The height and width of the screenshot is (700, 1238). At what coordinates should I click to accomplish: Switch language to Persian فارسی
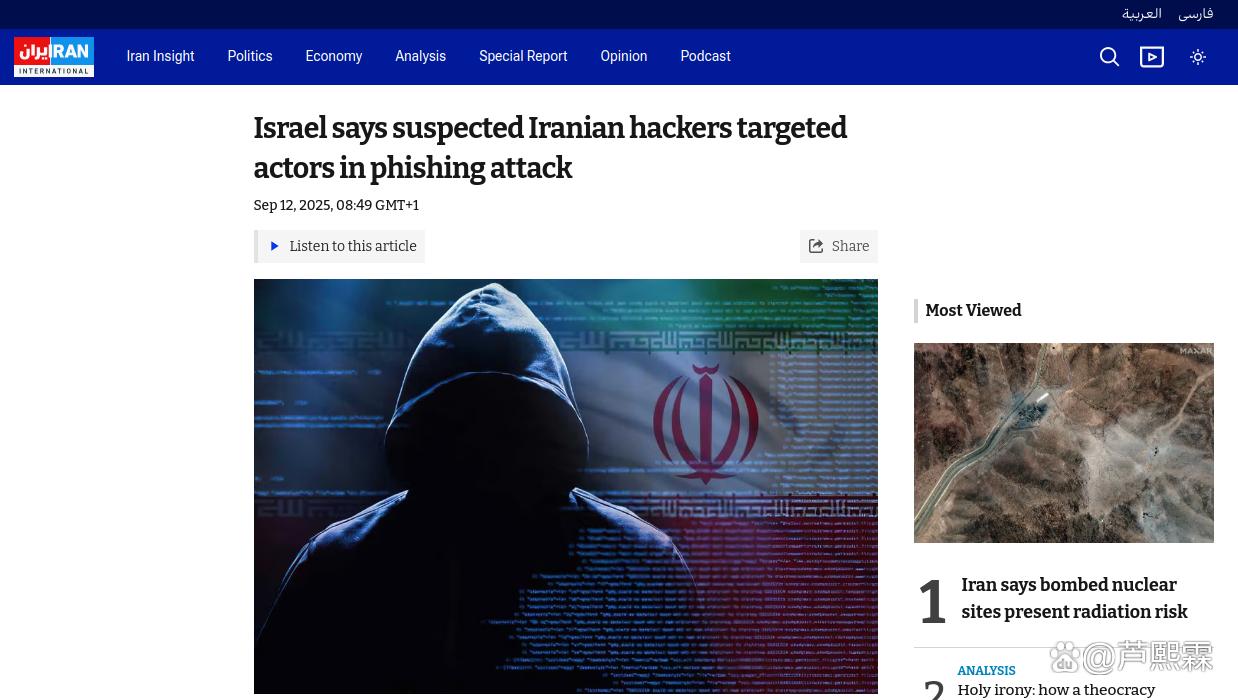point(1196,14)
